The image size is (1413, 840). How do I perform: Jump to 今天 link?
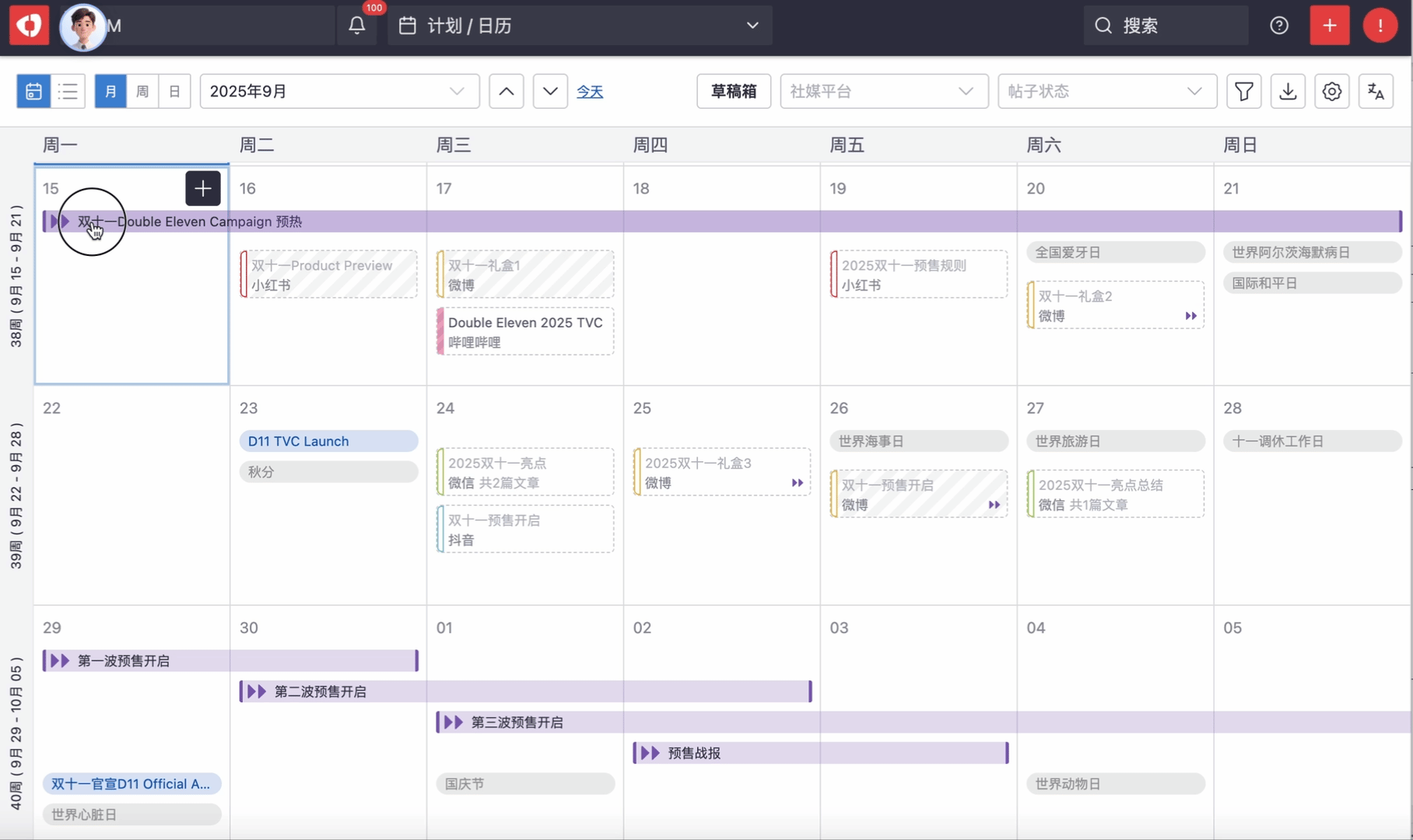[x=590, y=92]
